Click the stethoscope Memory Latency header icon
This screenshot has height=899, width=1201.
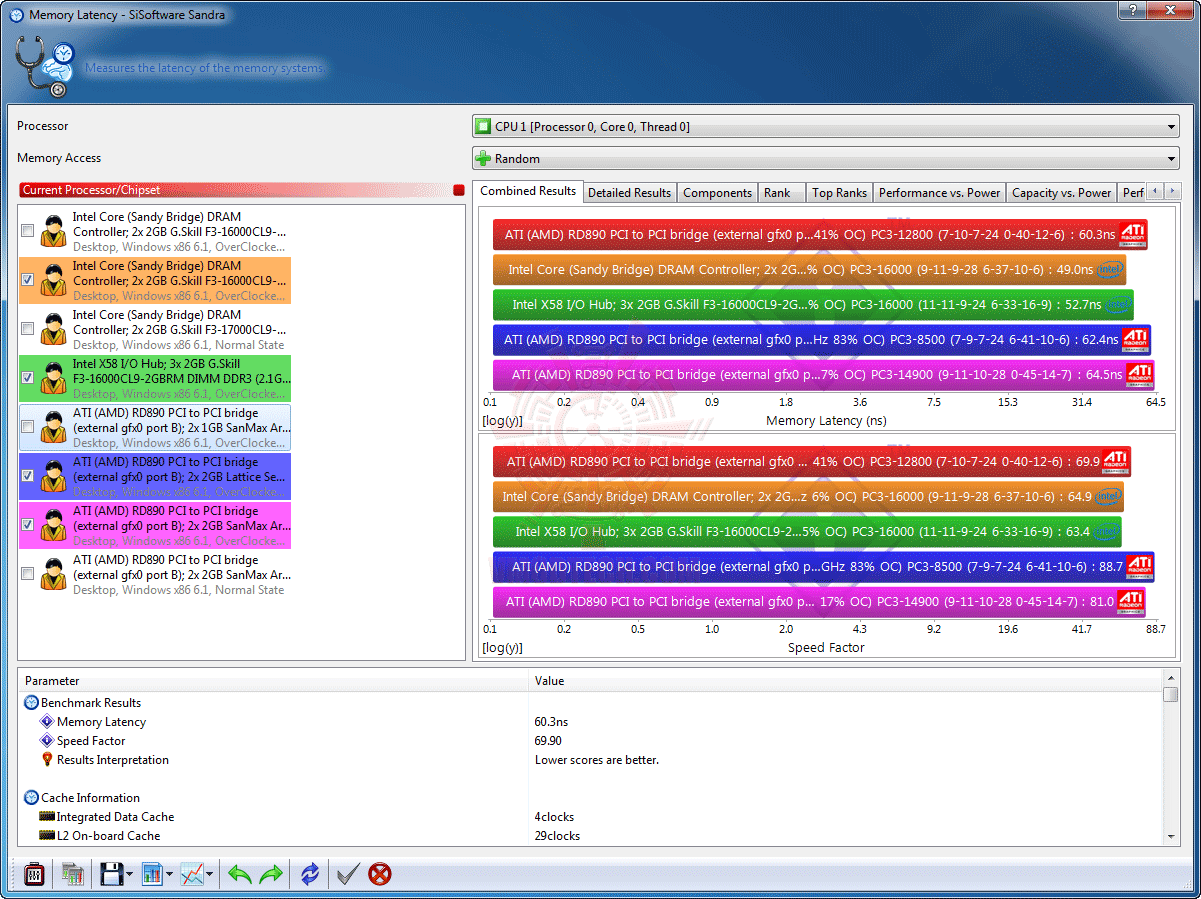[x=45, y=68]
